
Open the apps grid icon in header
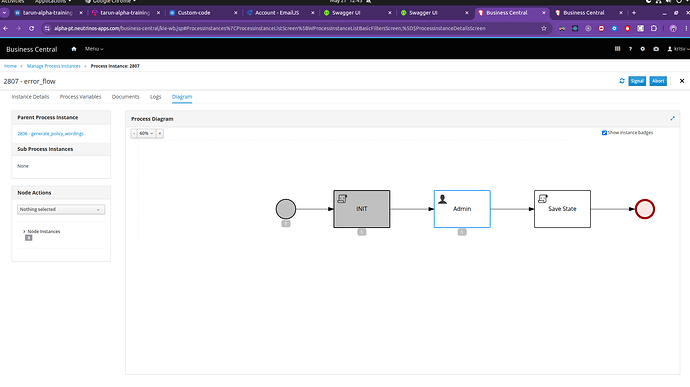coord(617,49)
